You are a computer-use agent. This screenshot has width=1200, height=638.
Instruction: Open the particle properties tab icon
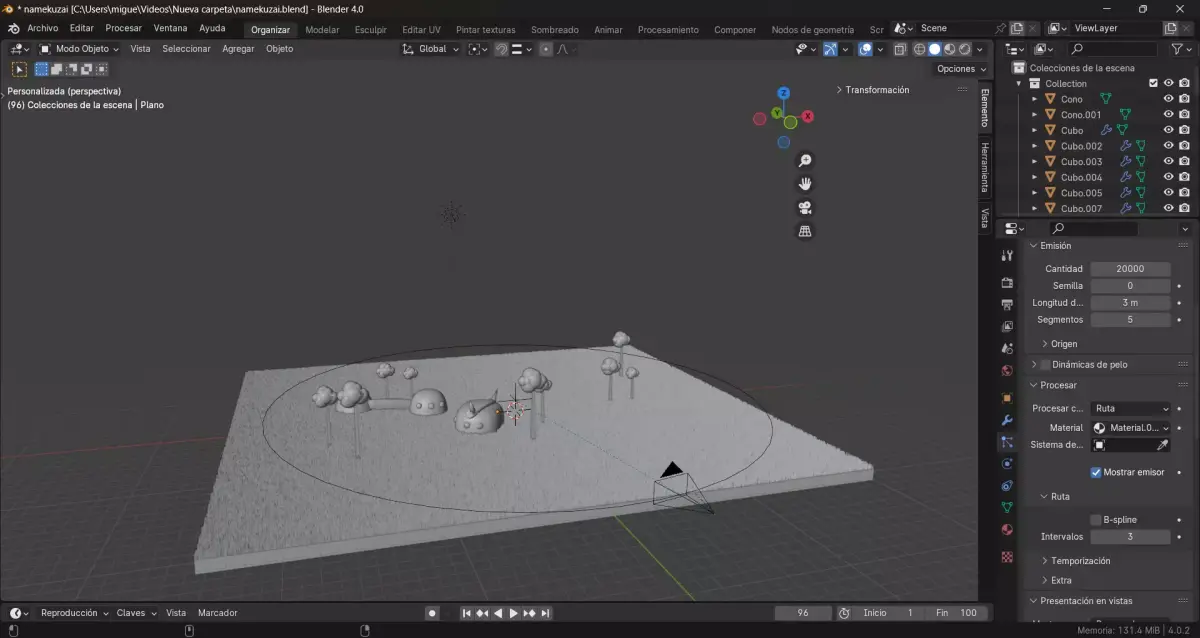coord(1007,441)
